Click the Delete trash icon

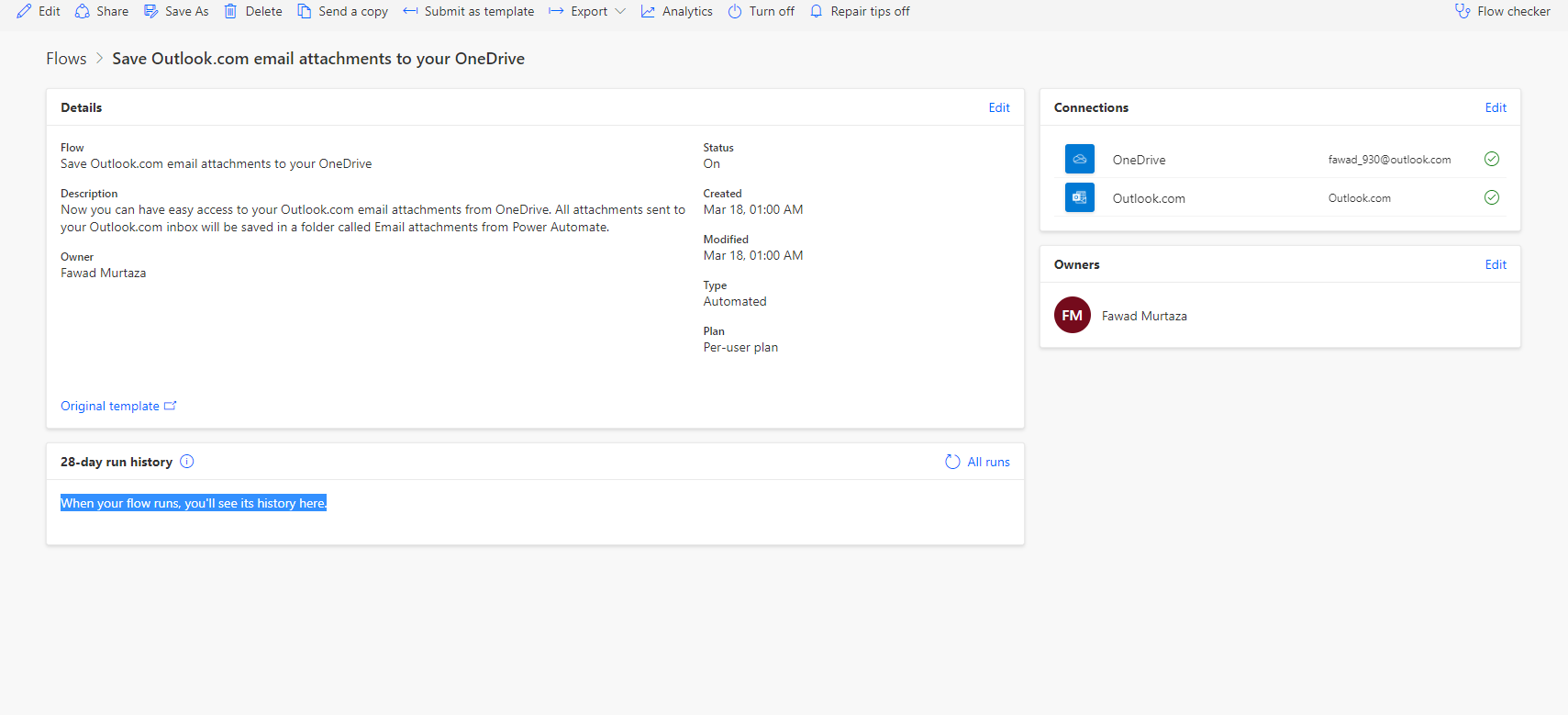coord(231,11)
